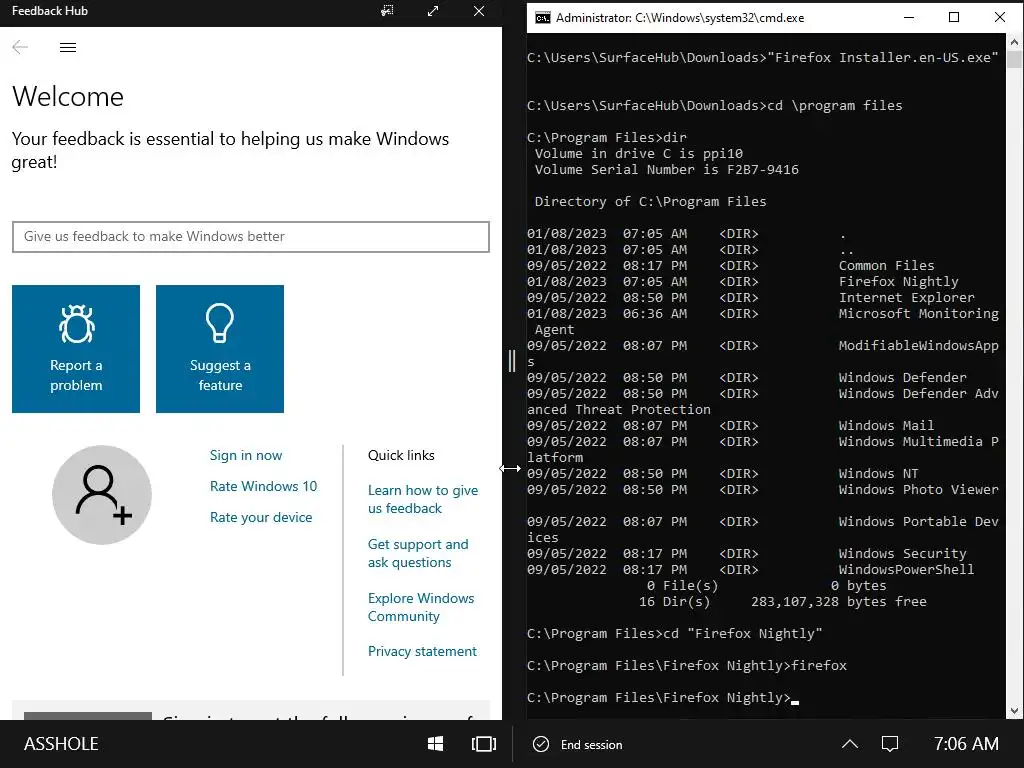Viewport: 1024px width, 768px height.
Task: Open Learn how to give us feedback
Action: 423,499
